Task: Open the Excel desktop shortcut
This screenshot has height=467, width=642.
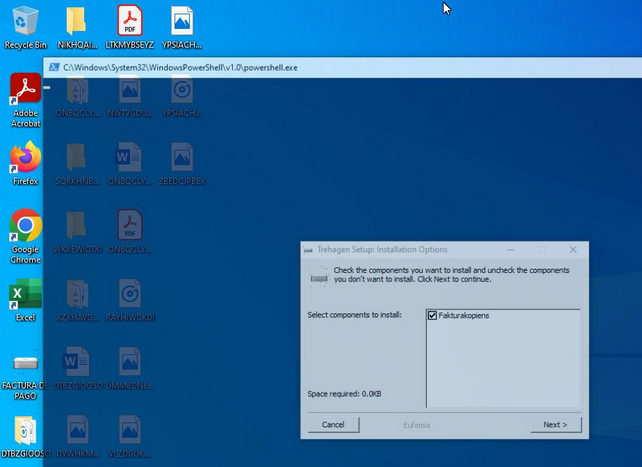Action: coord(25,300)
